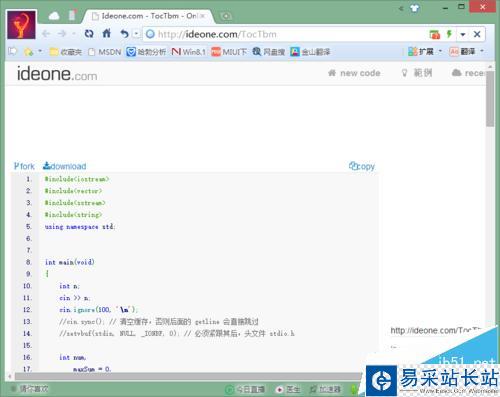Screen dimensions: 500x397
Task: Click code line 8 'int main(void)'
Action: click(x=70, y=262)
